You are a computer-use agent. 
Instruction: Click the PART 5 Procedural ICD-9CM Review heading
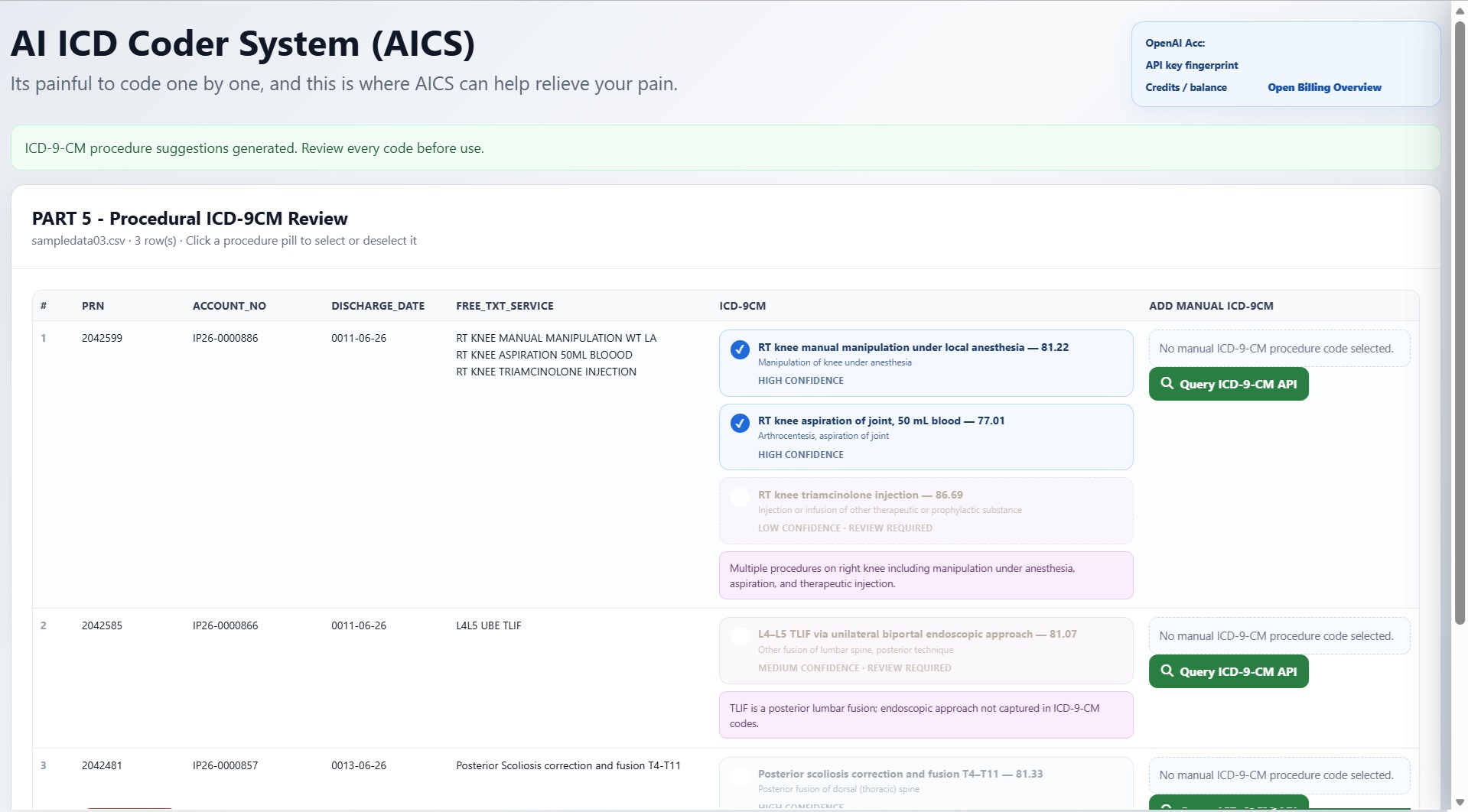pos(190,219)
